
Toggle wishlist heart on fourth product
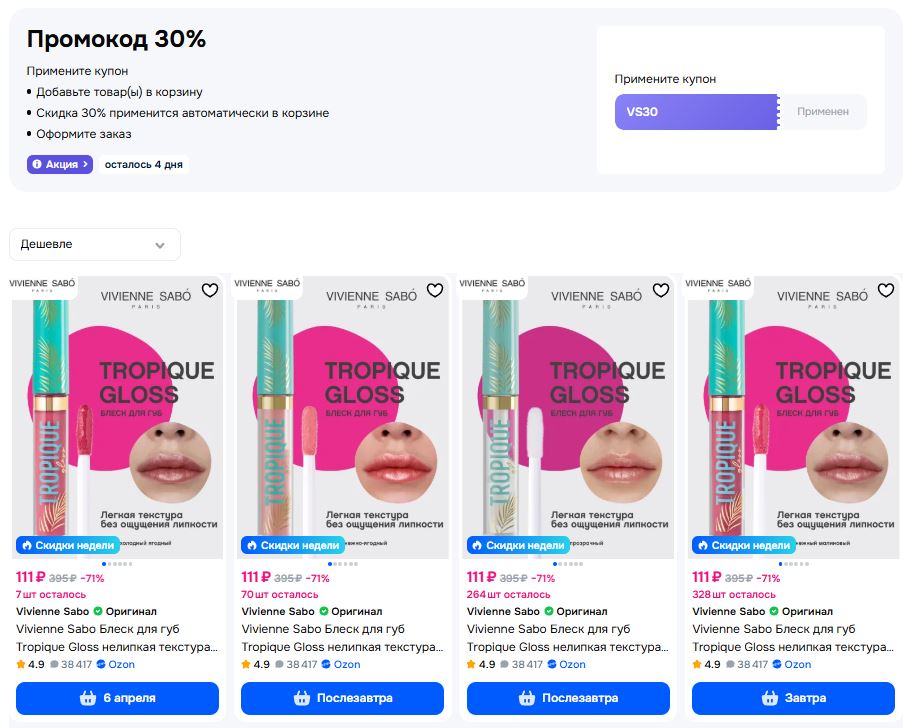pyautogui.click(x=886, y=290)
